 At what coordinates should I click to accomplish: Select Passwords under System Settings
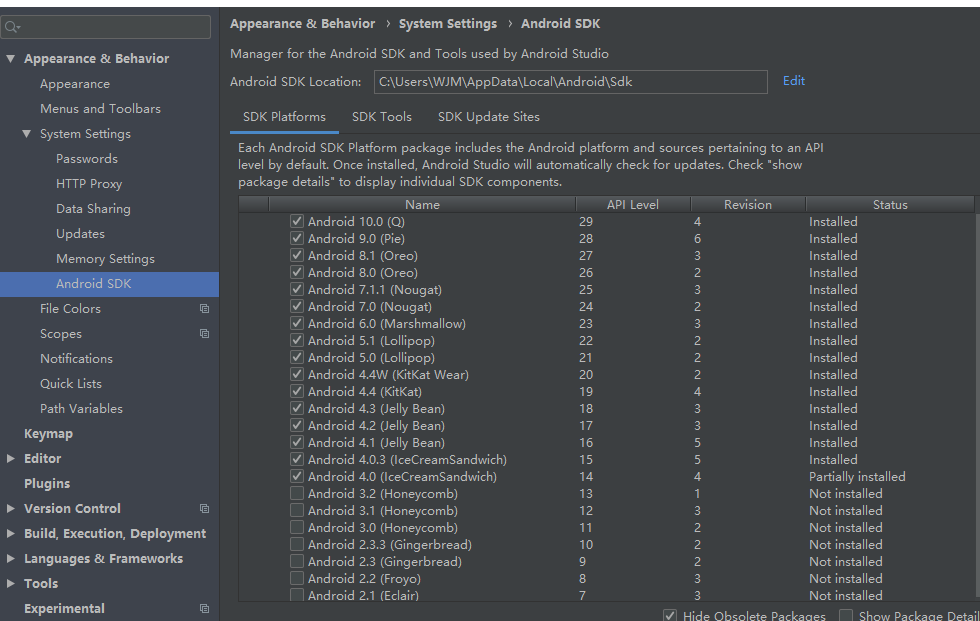(x=87, y=159)
